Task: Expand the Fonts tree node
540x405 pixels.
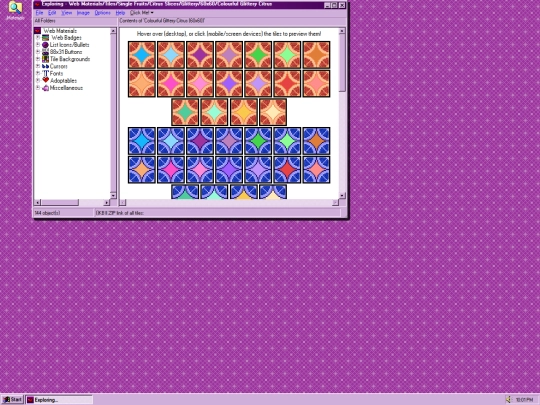Action: [38, 73]
